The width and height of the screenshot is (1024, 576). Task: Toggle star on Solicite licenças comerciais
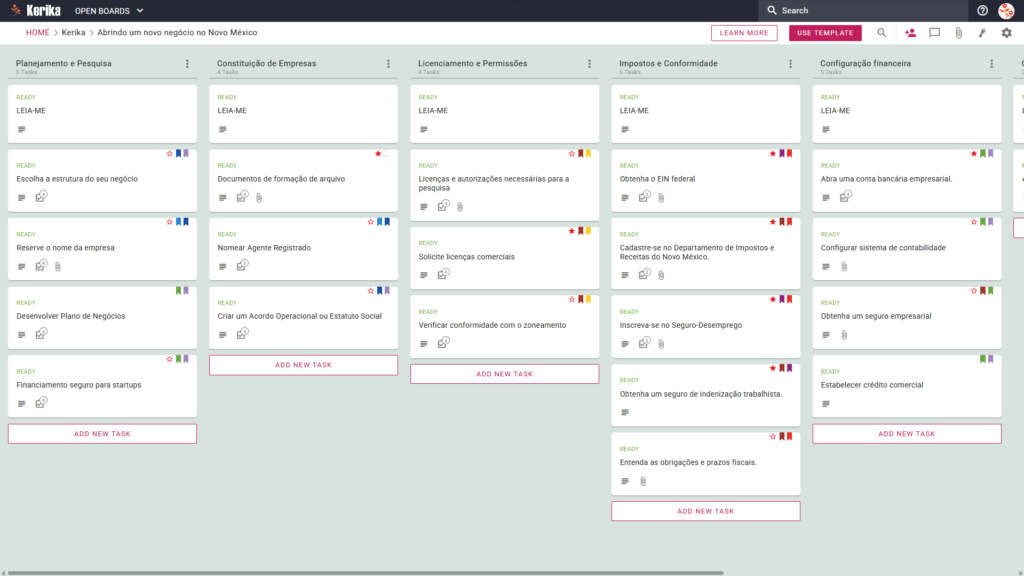click(x=572, y=231)
